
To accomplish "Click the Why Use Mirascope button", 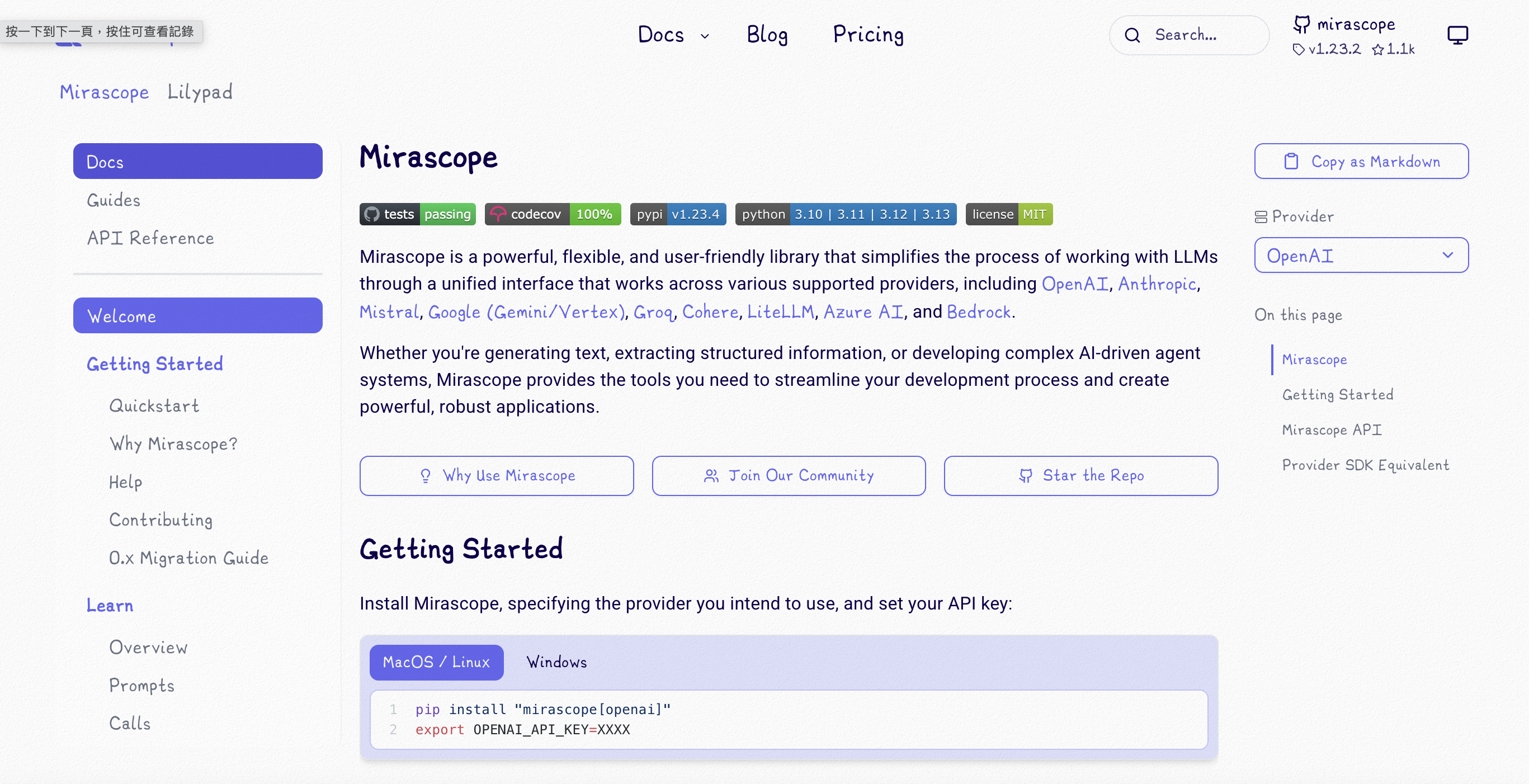I will tap(496, 476).
